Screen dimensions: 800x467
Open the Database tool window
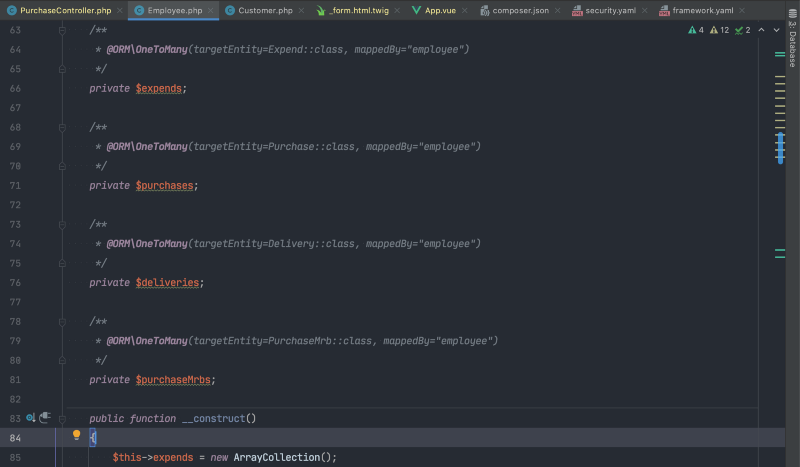pyautogui.click(x=792, y=38)
